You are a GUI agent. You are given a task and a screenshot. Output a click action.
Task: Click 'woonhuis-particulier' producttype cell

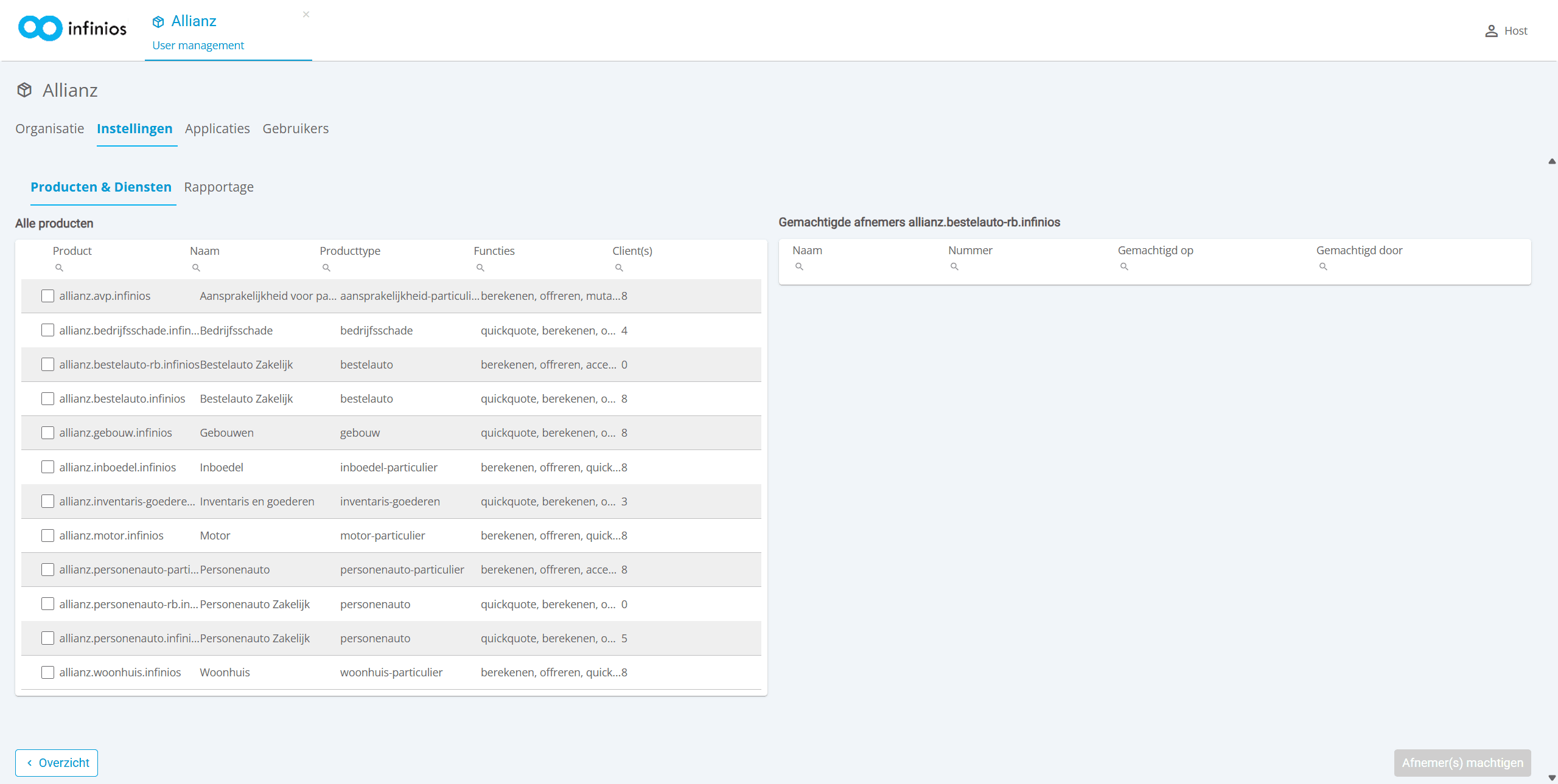[391, 673]
